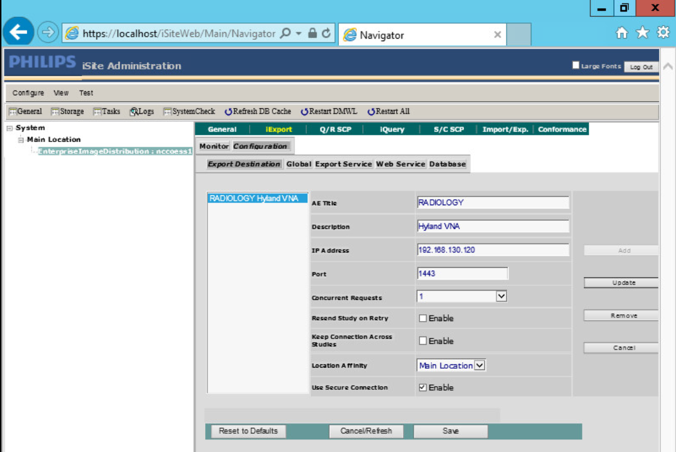Viewport: 676px width, 452px height.
Task: Close the Navigator browser tab
Action: point(497,35)
